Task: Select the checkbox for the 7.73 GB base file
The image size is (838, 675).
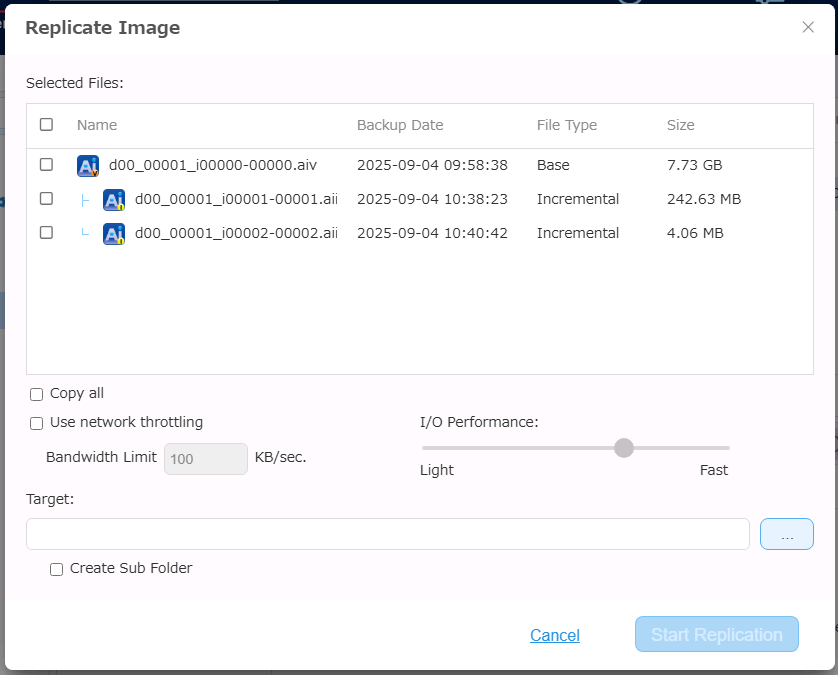Action: 46,165
